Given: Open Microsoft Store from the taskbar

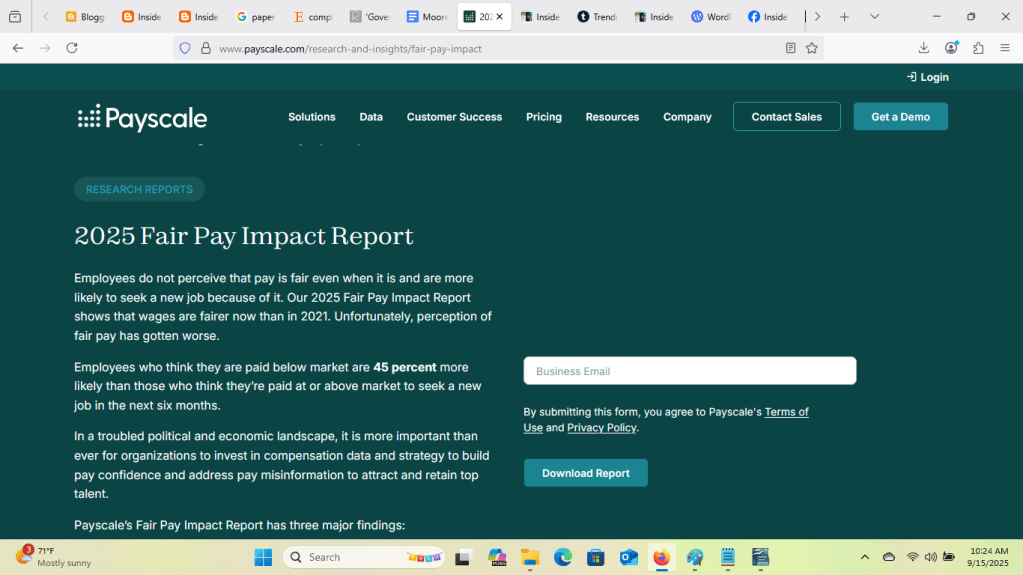Looking at the screenshot, I should 596,557.
